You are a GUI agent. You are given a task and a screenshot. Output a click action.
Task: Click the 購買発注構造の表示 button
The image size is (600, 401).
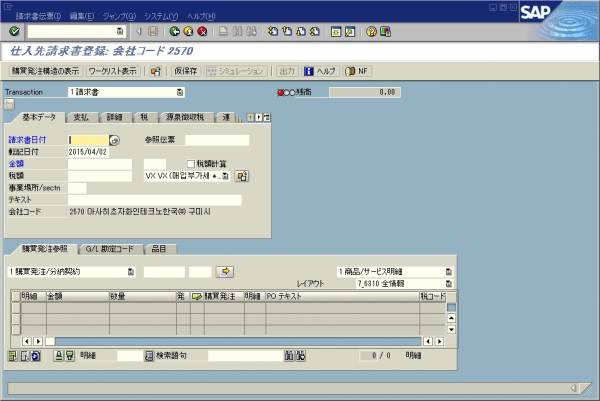pos(44,71)
